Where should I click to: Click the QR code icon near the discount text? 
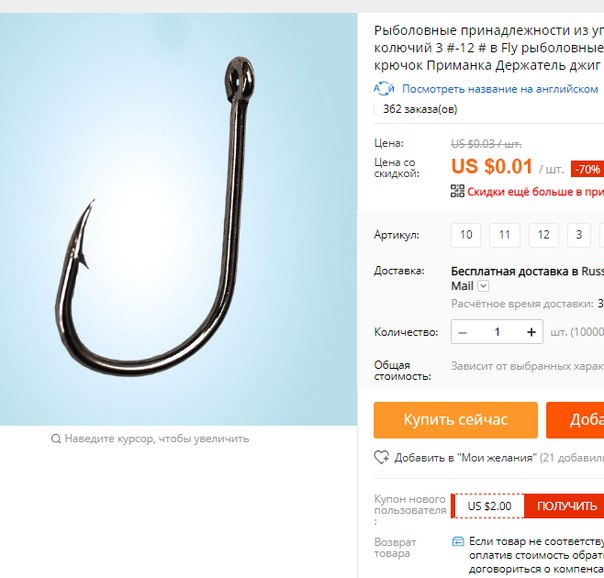coord(457,191)
